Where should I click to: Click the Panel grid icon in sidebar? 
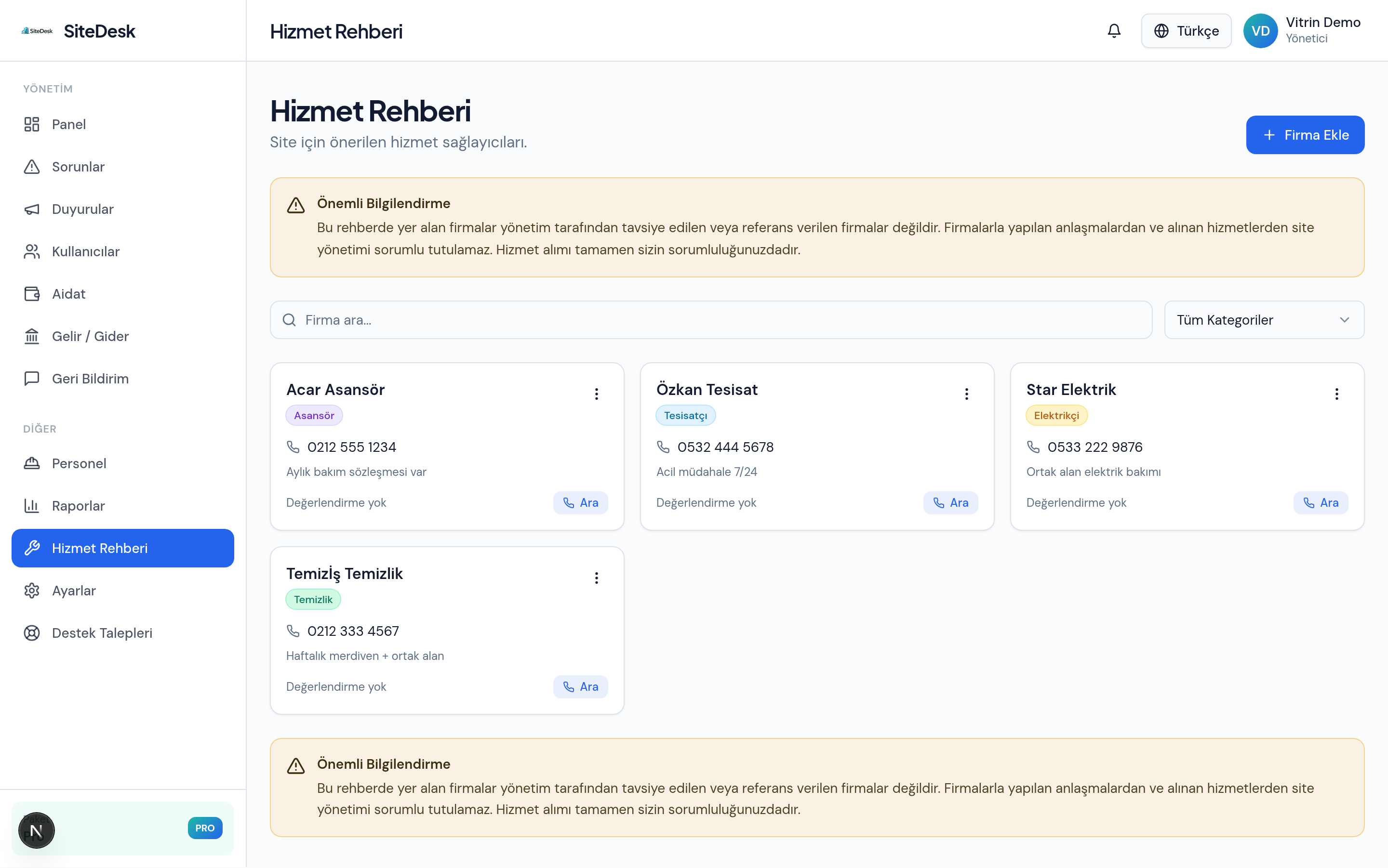tap(32, 125)
